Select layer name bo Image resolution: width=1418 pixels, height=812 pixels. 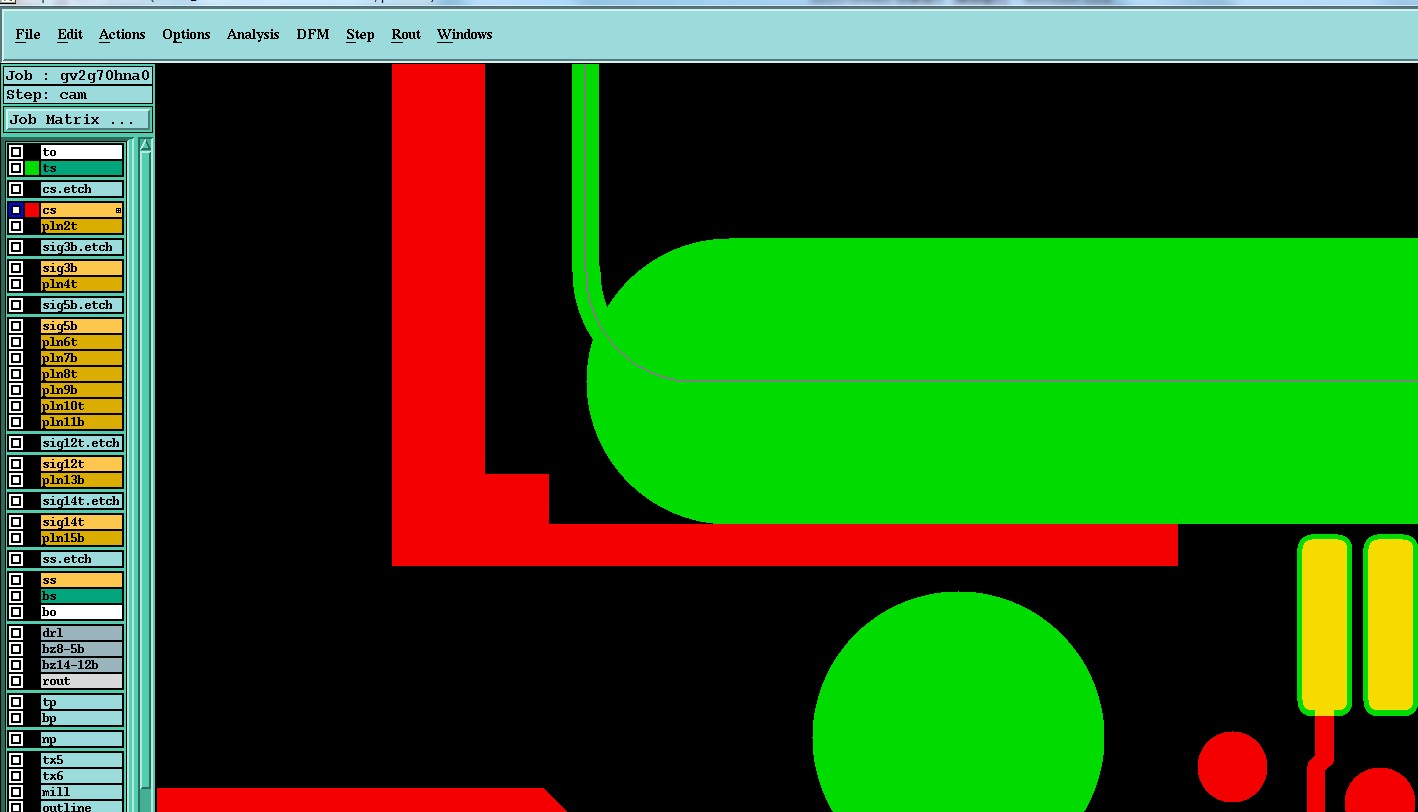point(82,612)
